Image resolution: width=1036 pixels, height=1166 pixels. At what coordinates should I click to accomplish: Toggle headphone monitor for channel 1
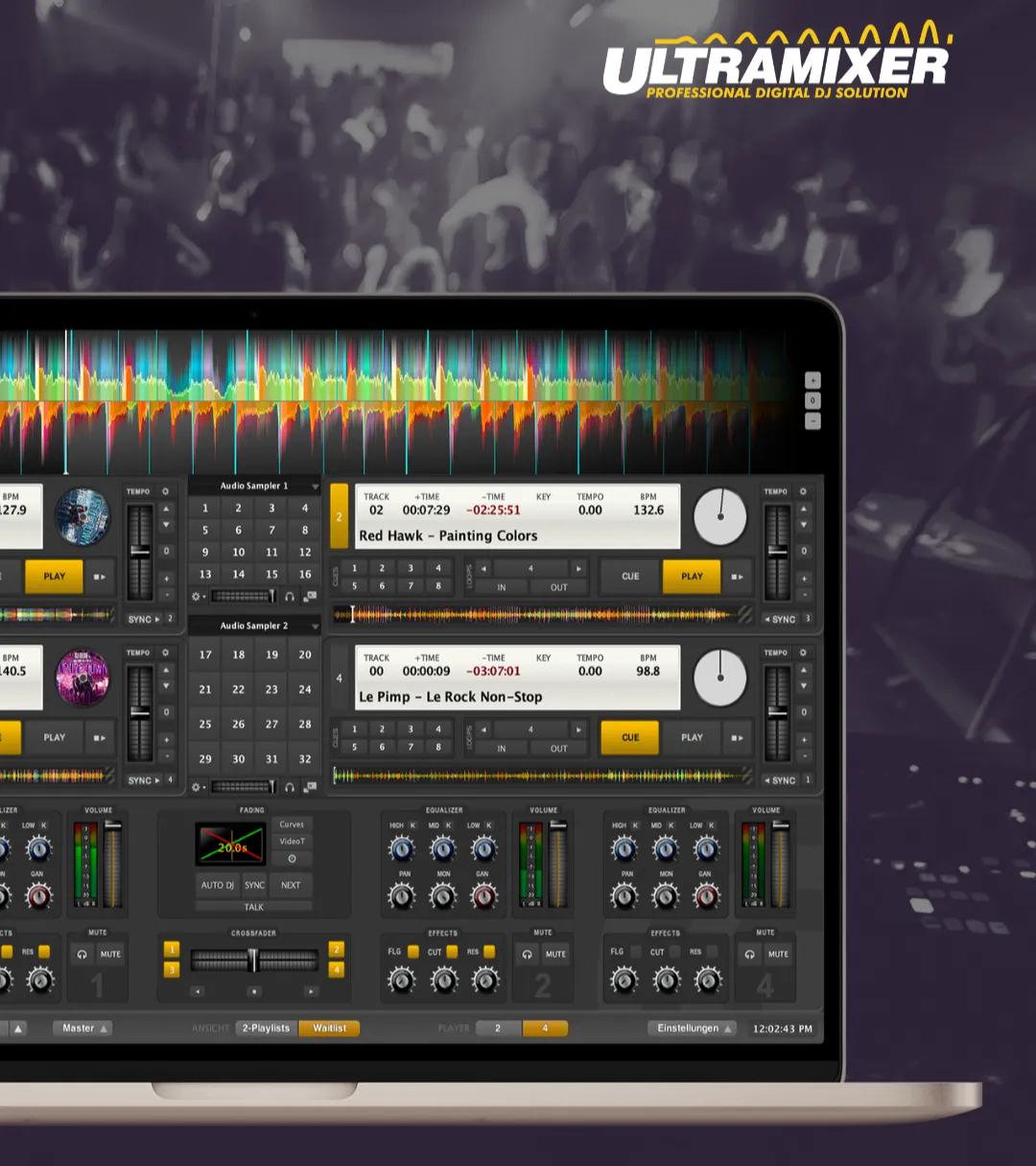(x=82, y=954)
